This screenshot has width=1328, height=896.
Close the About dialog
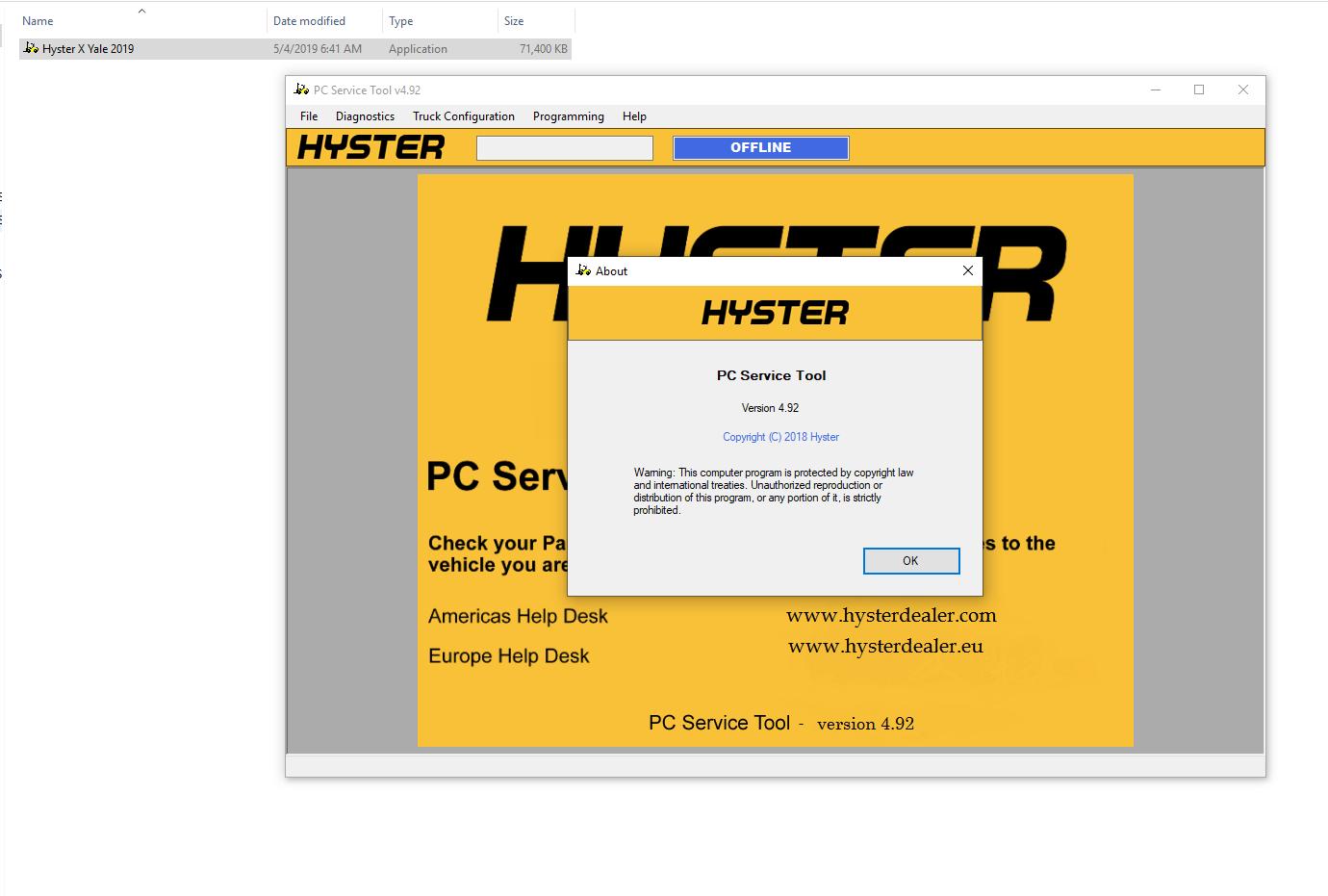[x=967, y=270]
